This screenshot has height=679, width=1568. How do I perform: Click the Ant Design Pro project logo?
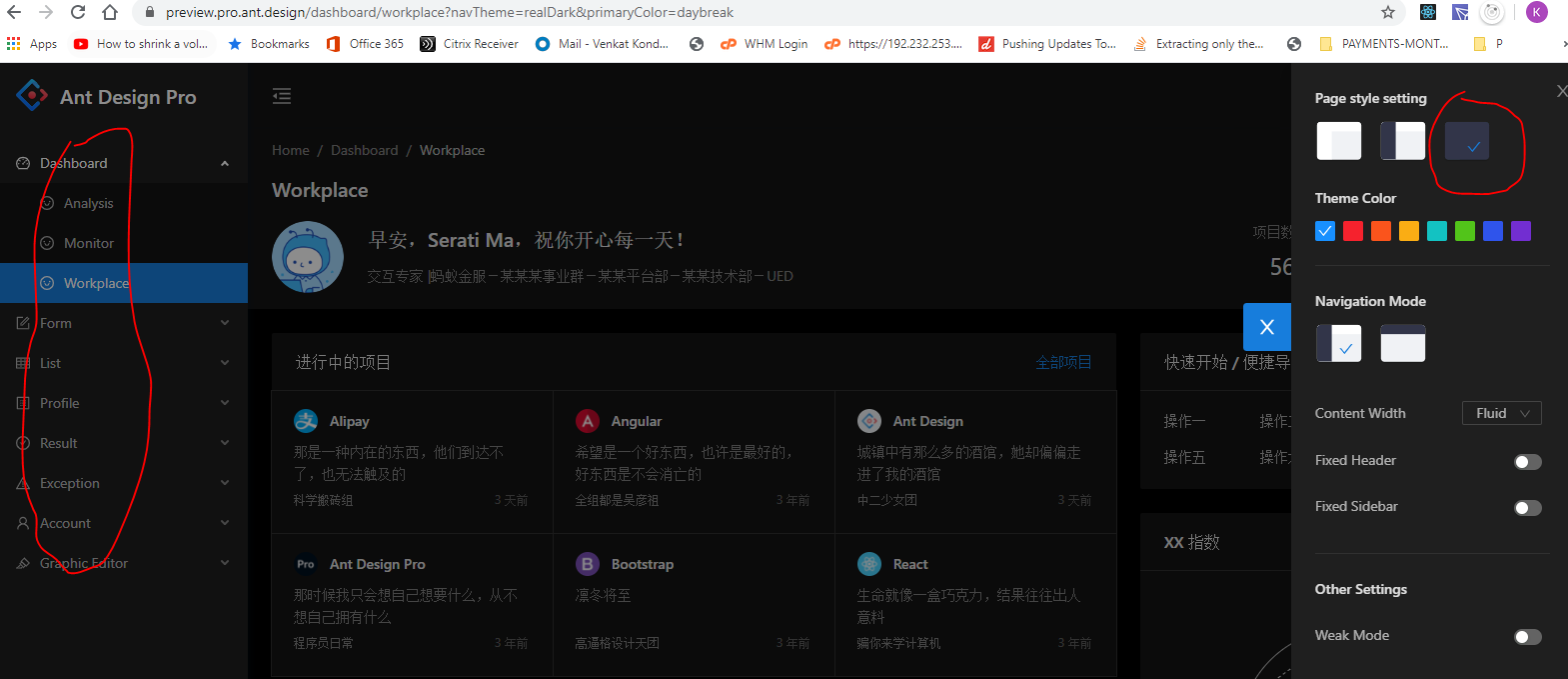306,564
